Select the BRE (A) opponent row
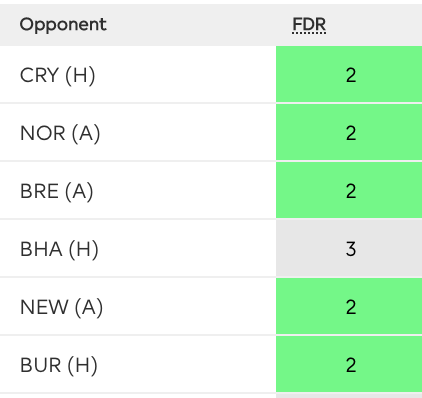 (x=211, y=191)
